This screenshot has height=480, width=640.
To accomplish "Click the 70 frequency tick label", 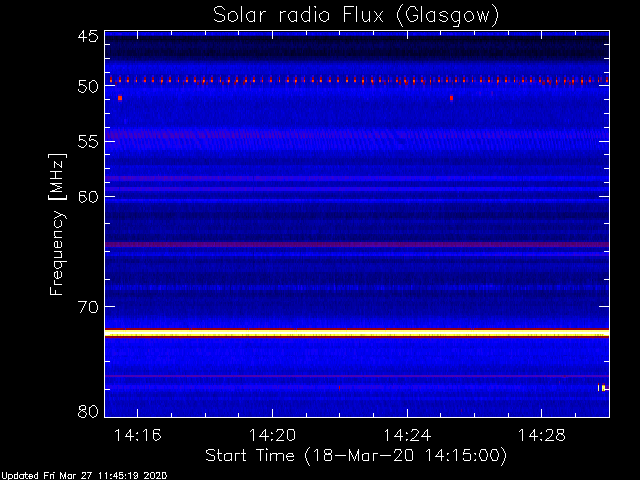I will [88, 307].
